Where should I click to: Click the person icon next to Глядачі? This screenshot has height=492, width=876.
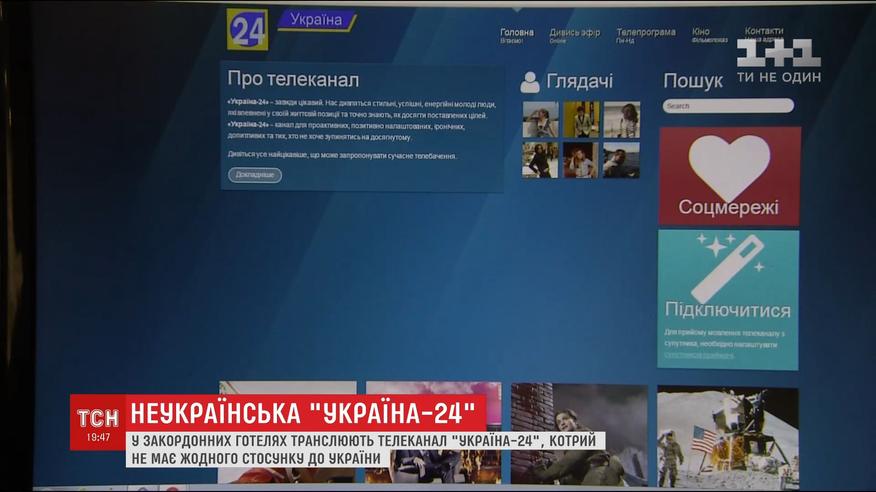pos(530,82)
